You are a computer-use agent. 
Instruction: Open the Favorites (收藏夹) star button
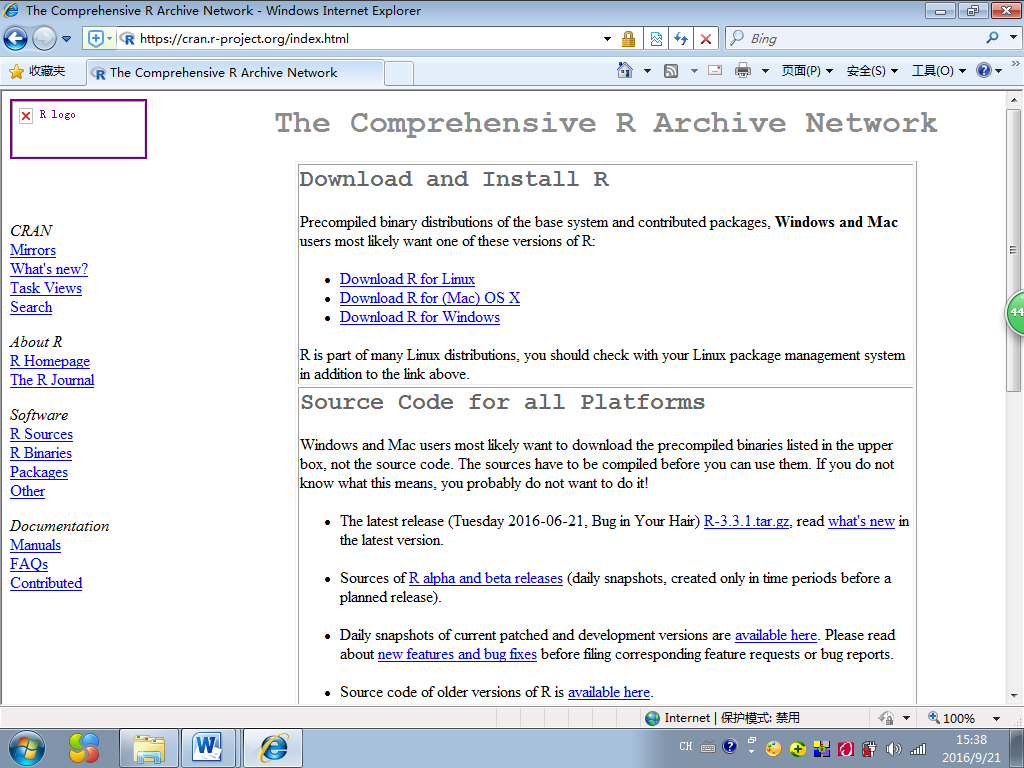(38, 71)
